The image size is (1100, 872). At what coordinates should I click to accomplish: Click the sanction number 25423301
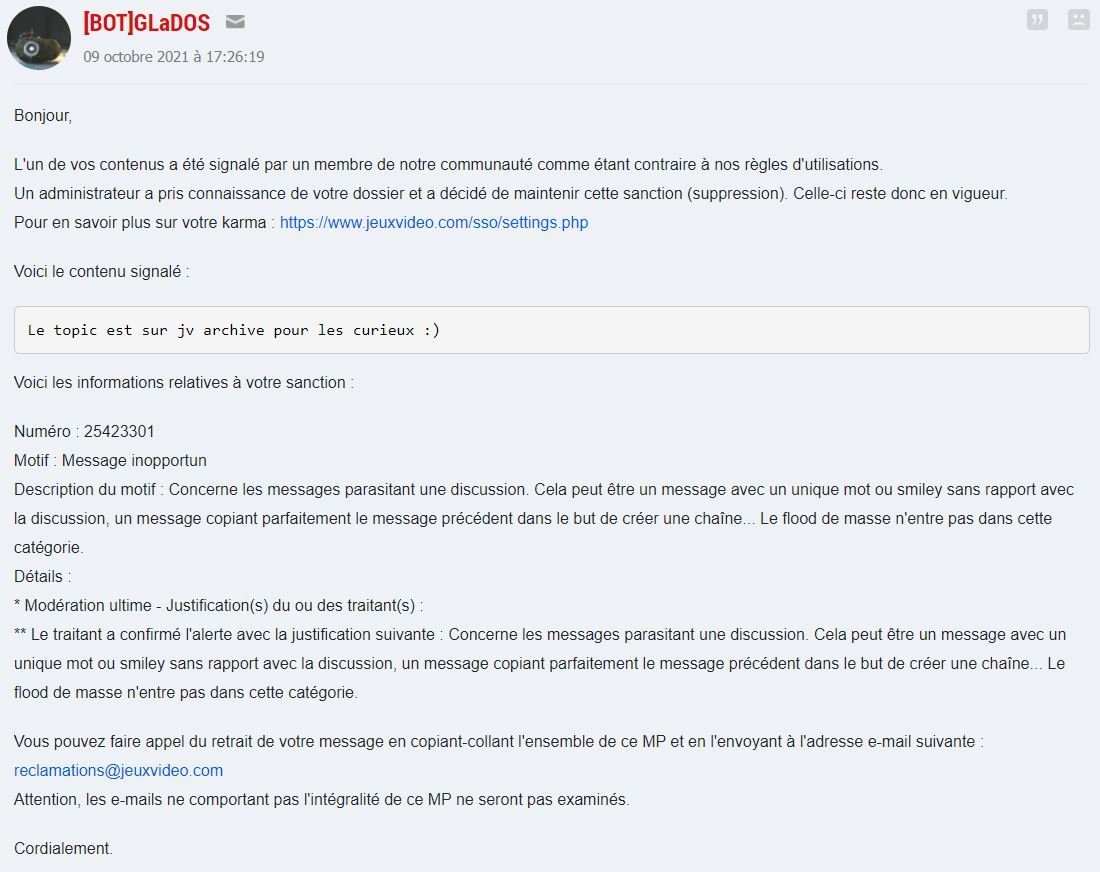tap(119, 431)
